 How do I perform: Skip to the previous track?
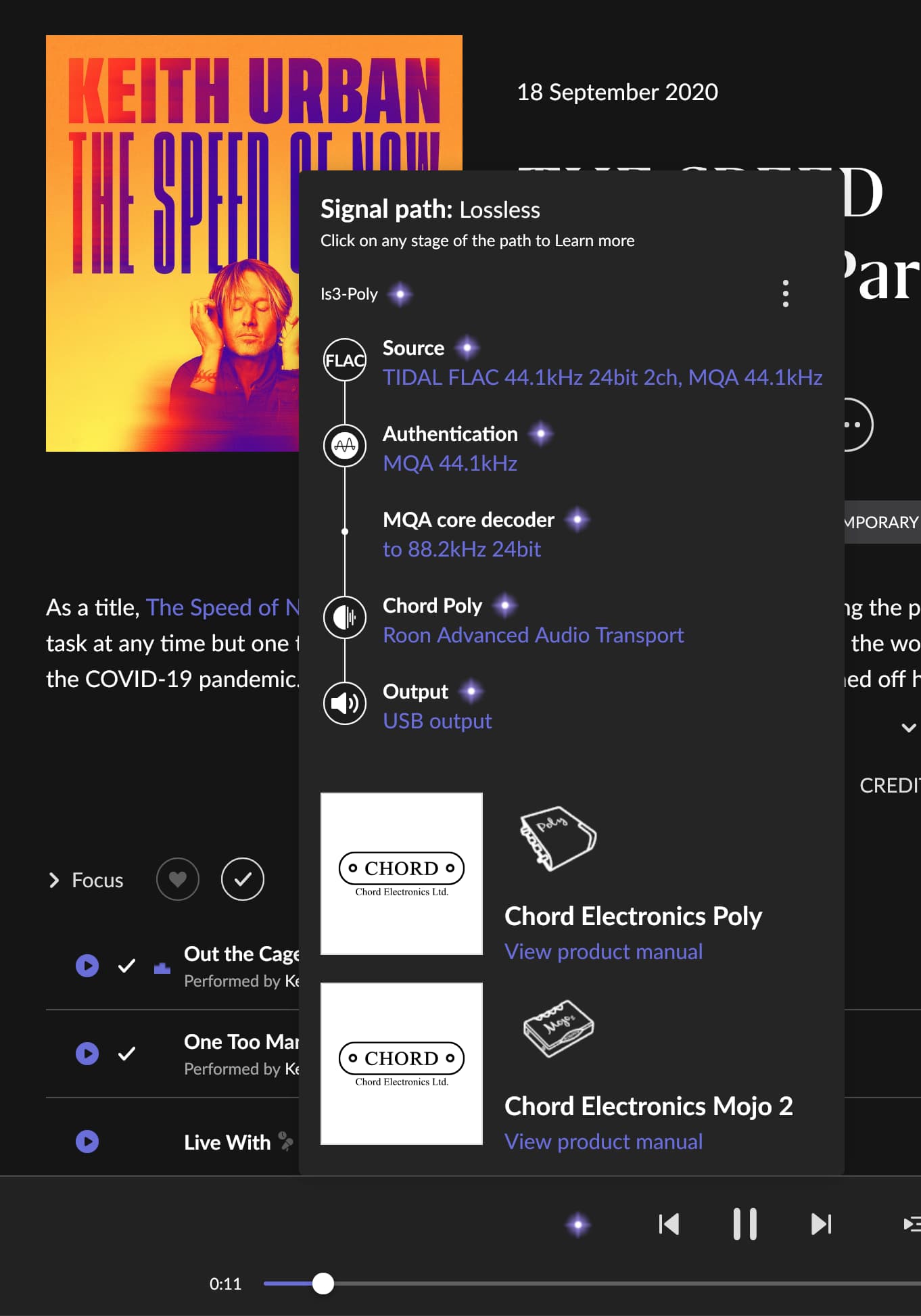[x=669, y=1224]
